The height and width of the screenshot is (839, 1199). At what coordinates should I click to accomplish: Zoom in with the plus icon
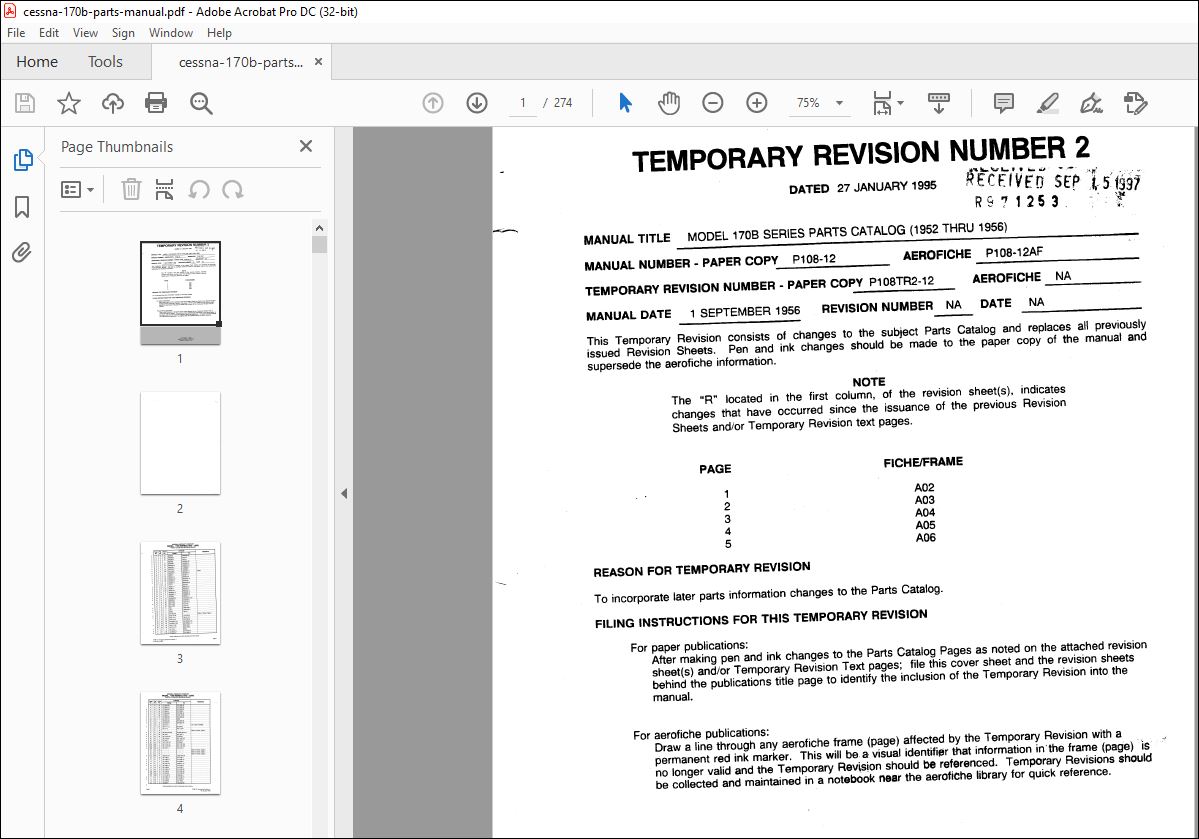tap(757, 102)
